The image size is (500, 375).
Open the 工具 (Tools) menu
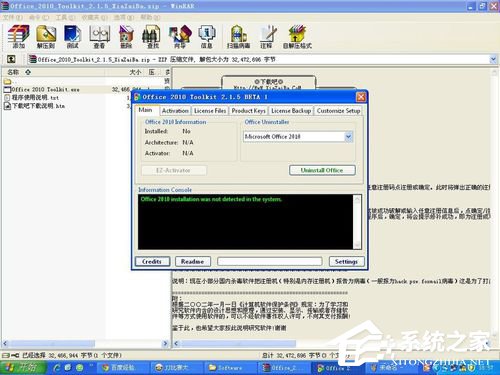coord(65,17)
